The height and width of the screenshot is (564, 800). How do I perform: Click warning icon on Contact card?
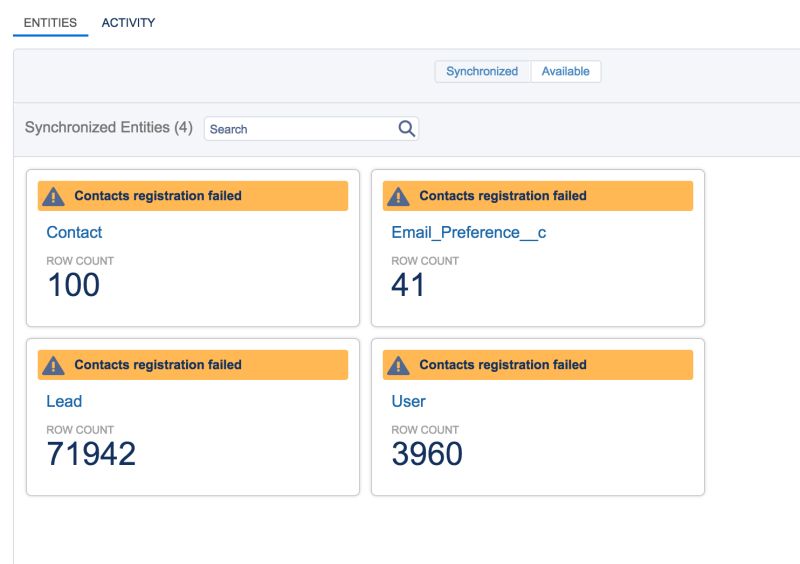coord(53,197)
